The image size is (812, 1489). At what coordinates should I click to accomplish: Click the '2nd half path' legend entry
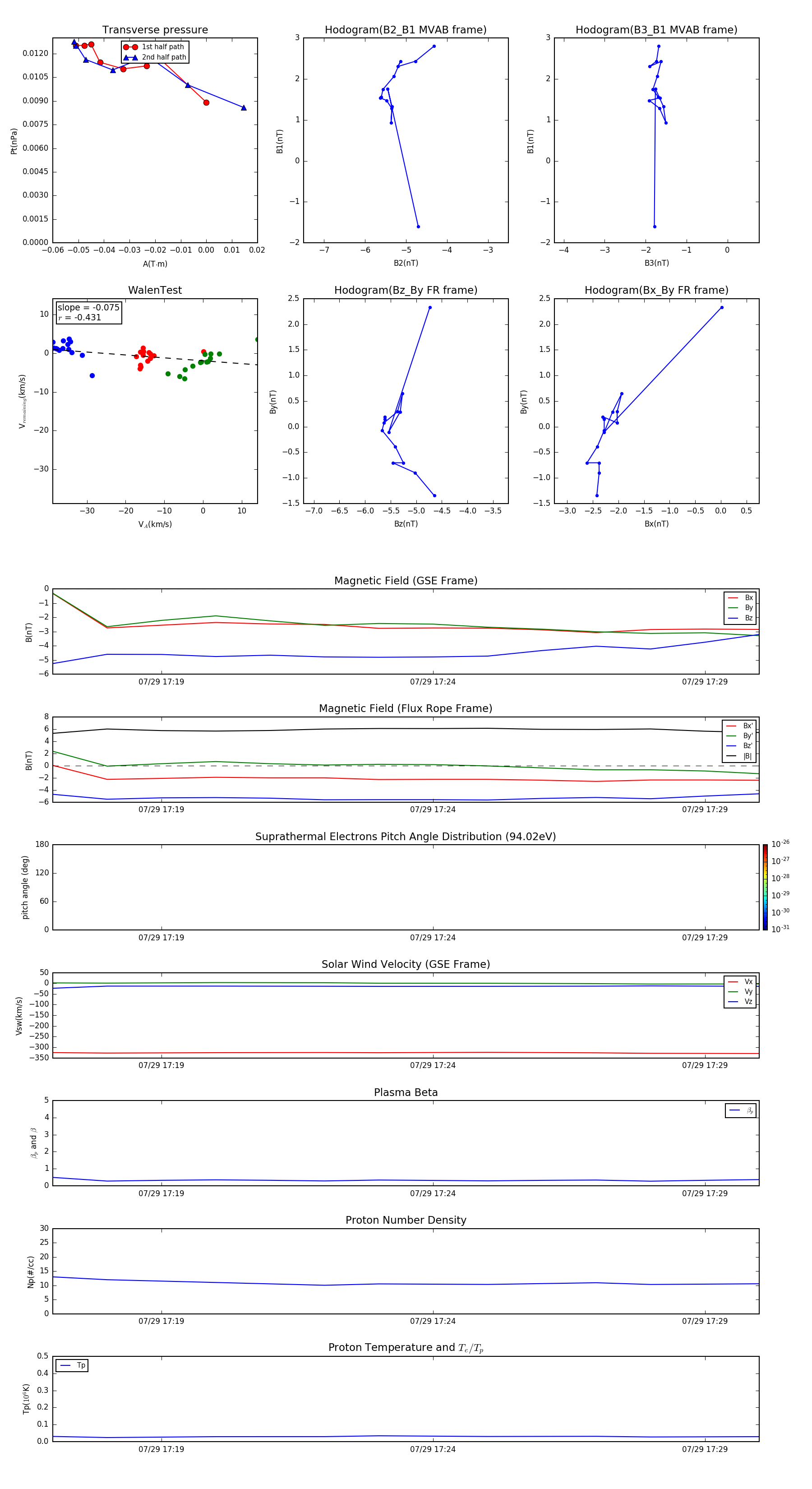[155, 57]
